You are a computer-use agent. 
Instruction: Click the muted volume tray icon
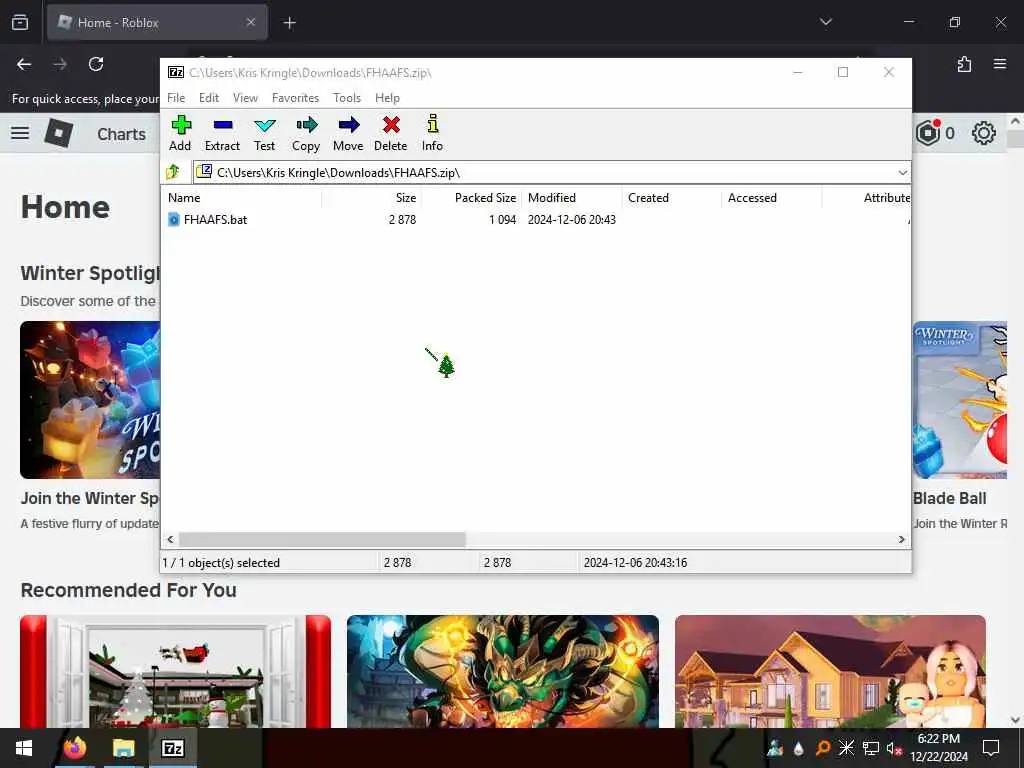[x=893, y=748]
